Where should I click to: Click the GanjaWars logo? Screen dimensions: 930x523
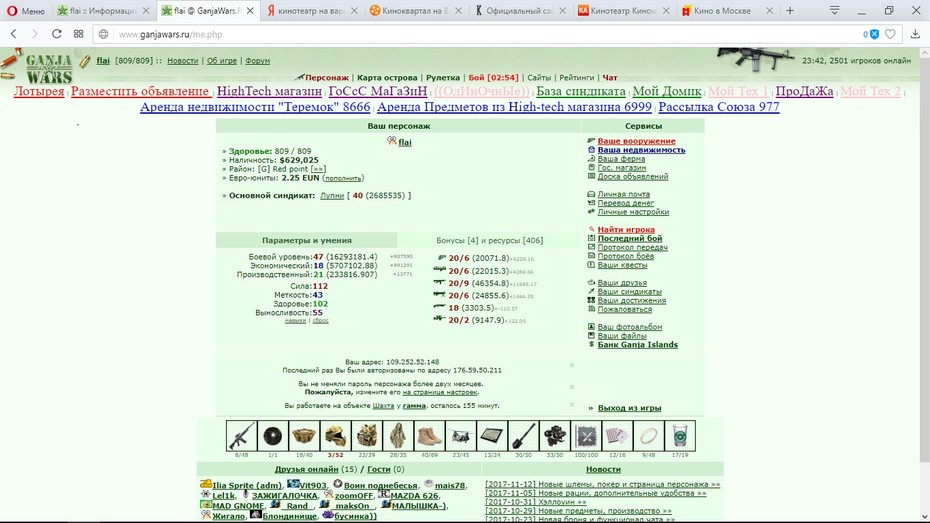pyautogui.click(x=49, y=68)
